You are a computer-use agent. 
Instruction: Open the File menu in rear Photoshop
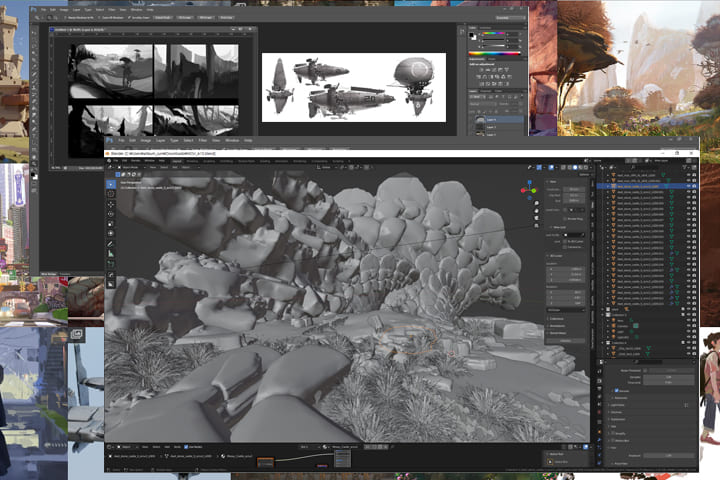click(x=44, y=9)
